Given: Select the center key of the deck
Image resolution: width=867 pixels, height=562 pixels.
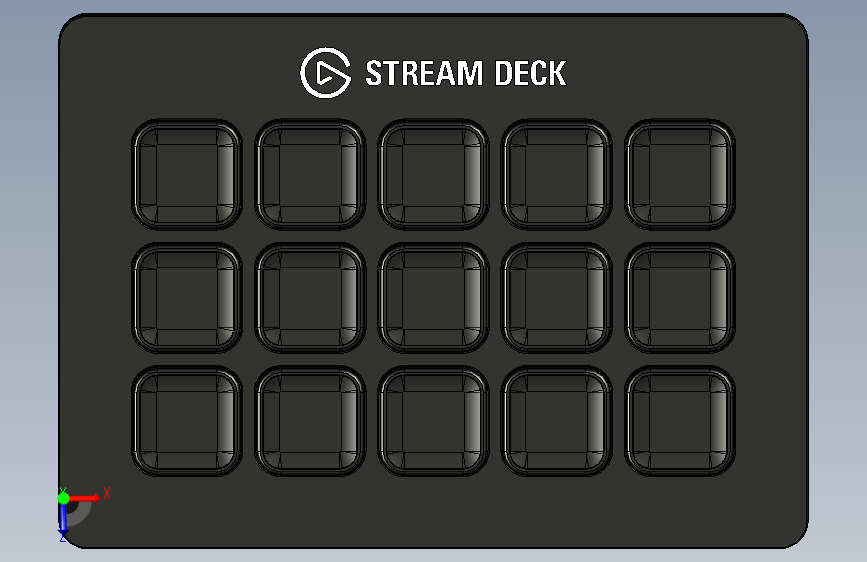Looking at the screenshot, I should (434, 298).
